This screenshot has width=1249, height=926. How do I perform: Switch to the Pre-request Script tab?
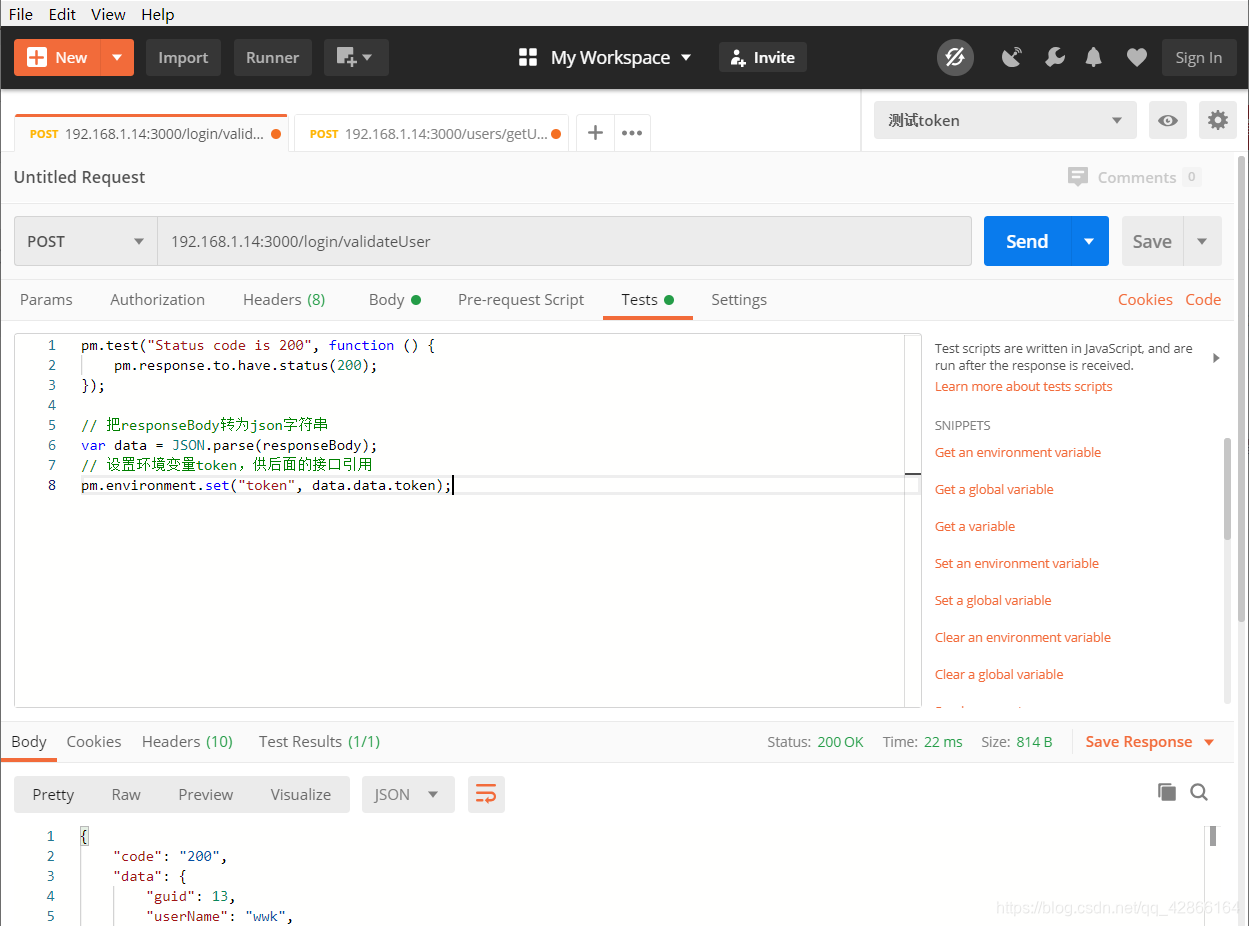pos(521,299)
